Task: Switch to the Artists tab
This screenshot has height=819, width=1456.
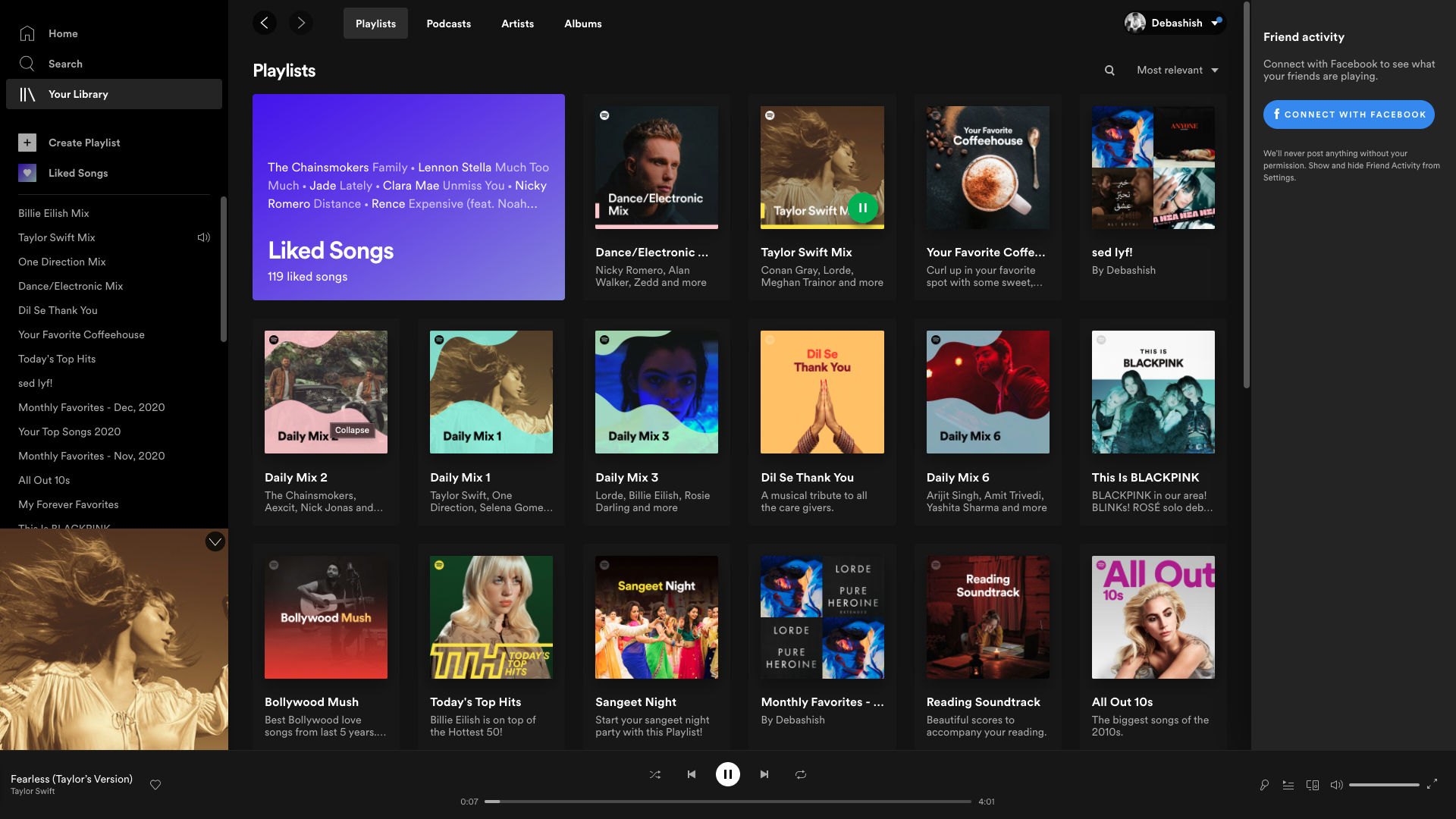Action: 517,24
